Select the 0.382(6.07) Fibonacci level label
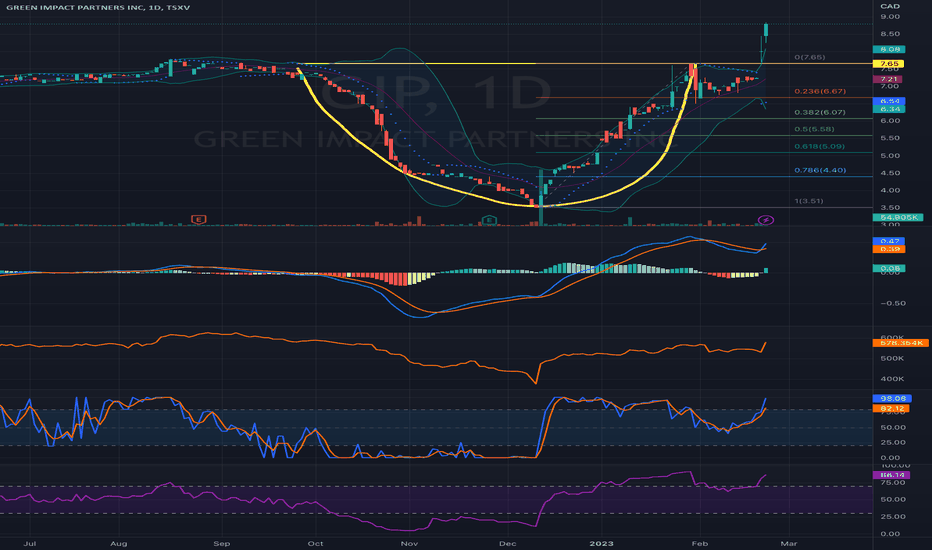 820,112
